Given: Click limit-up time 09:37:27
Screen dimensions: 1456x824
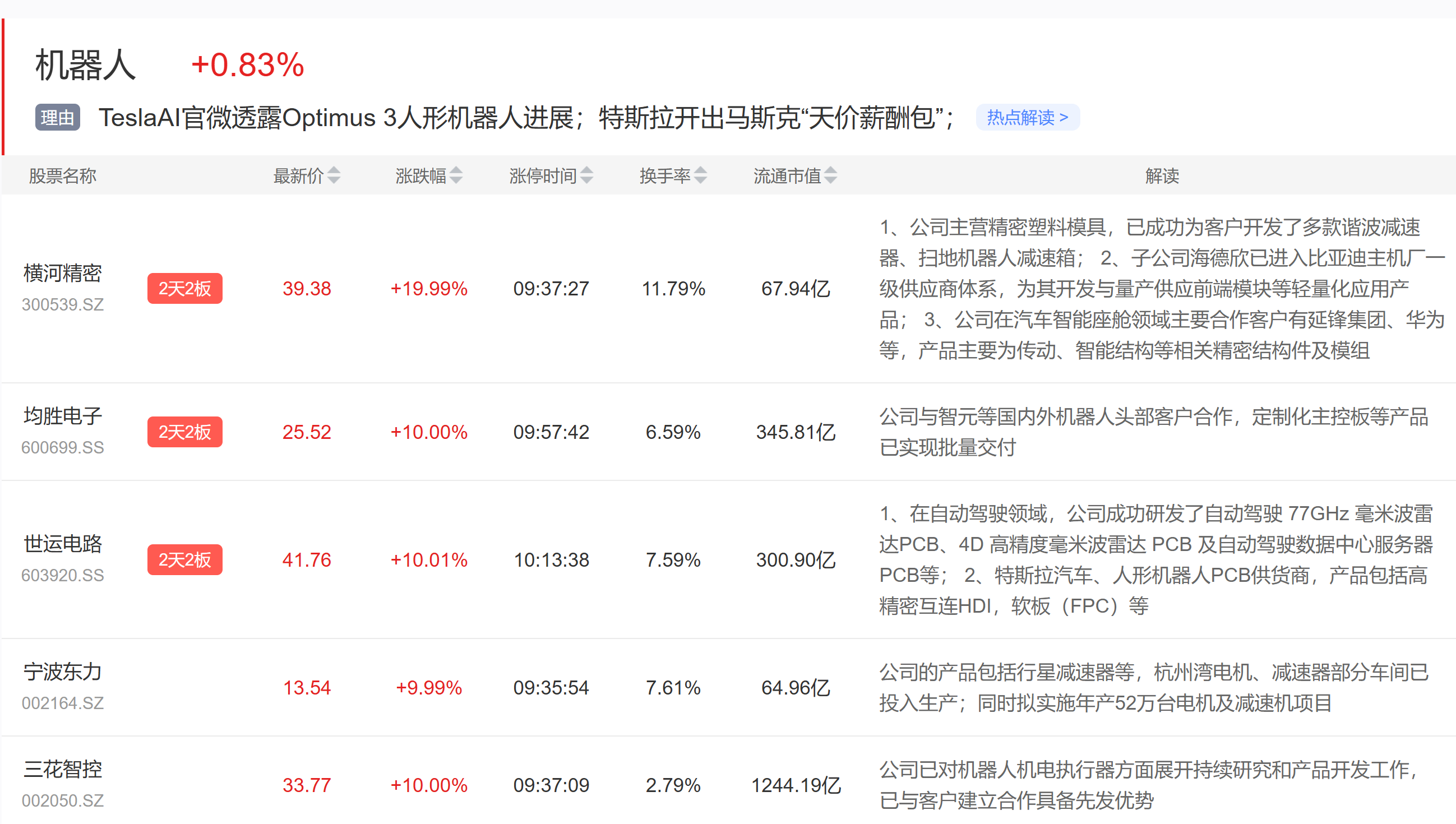Looking at the screenshot, I should [x=551, y=289].
